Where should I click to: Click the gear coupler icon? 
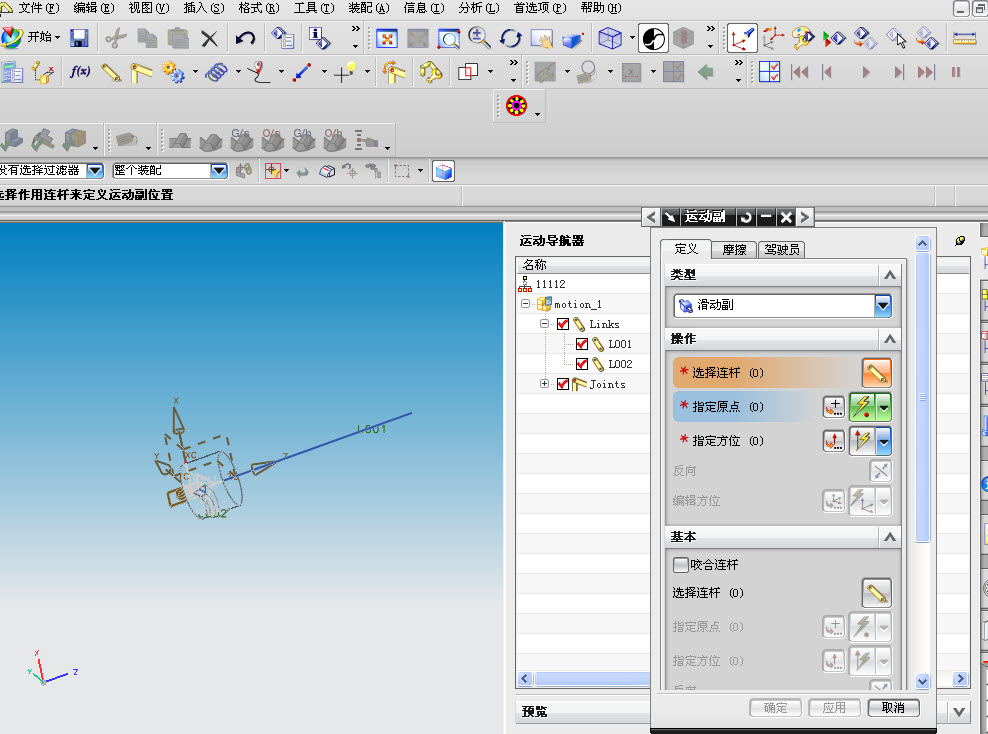pyautogui.click(x=173, y=72)
